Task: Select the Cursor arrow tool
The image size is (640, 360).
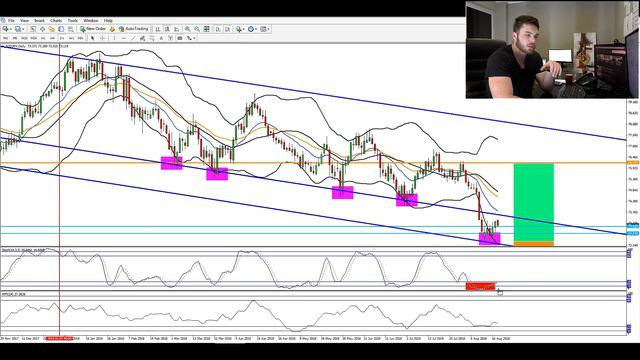Action: click(93, 38)
